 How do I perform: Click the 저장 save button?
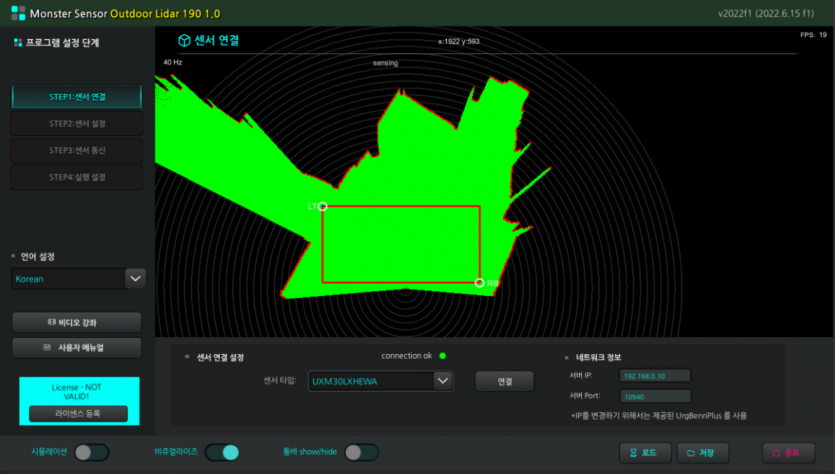(702, 453)
